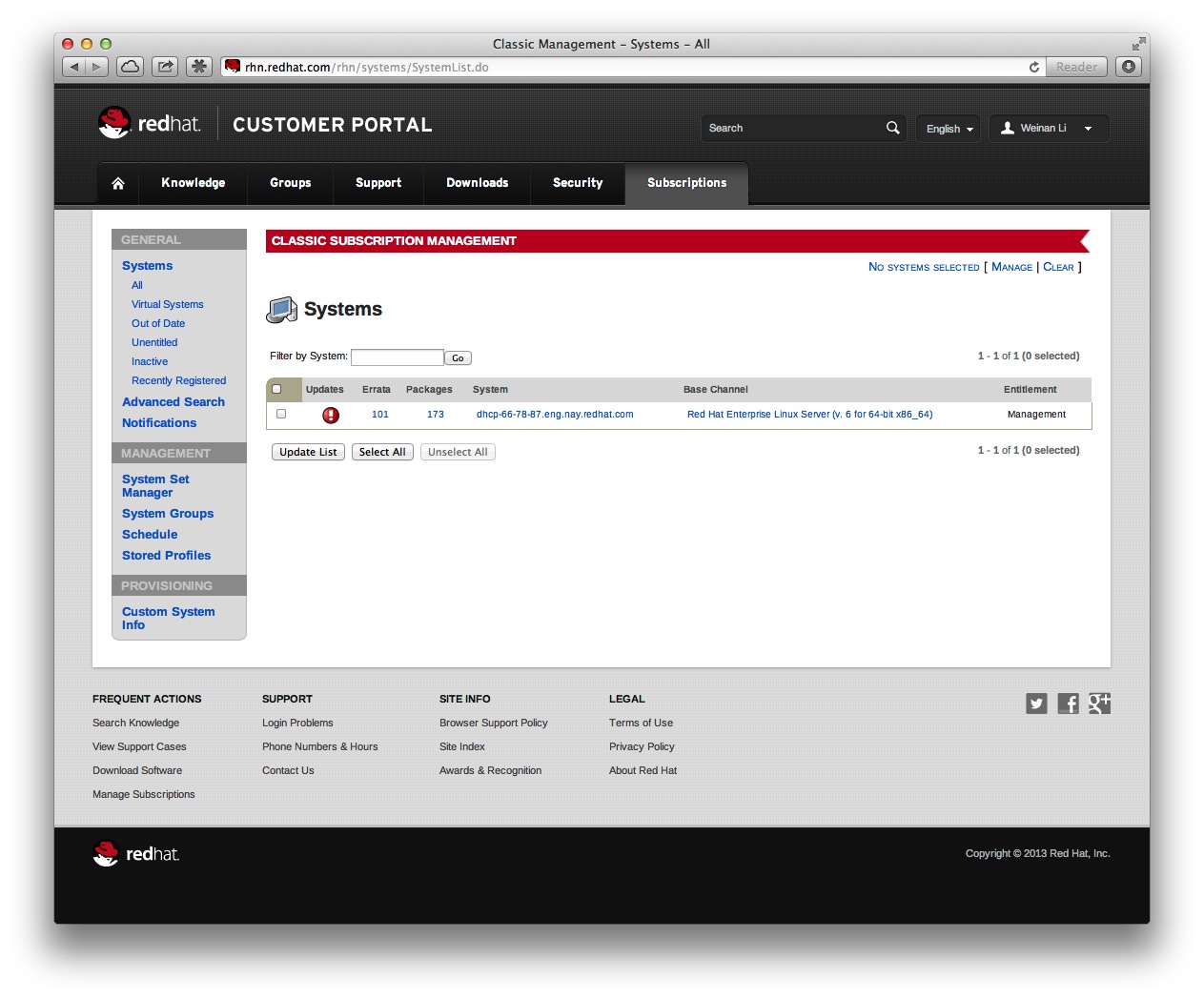Screen dimensions: 1204x999
Task: Click the extension icon next to Share
Action: (x=198, y=67)
